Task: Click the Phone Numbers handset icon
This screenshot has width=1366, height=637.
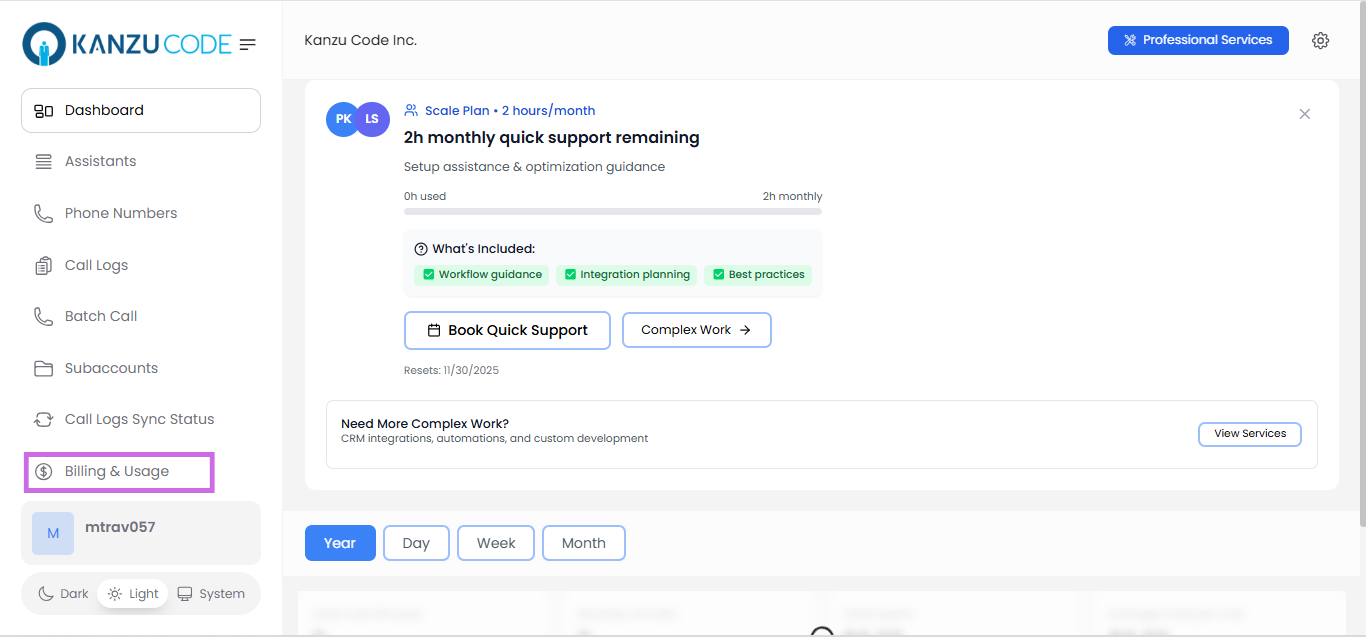Action: 43,214
